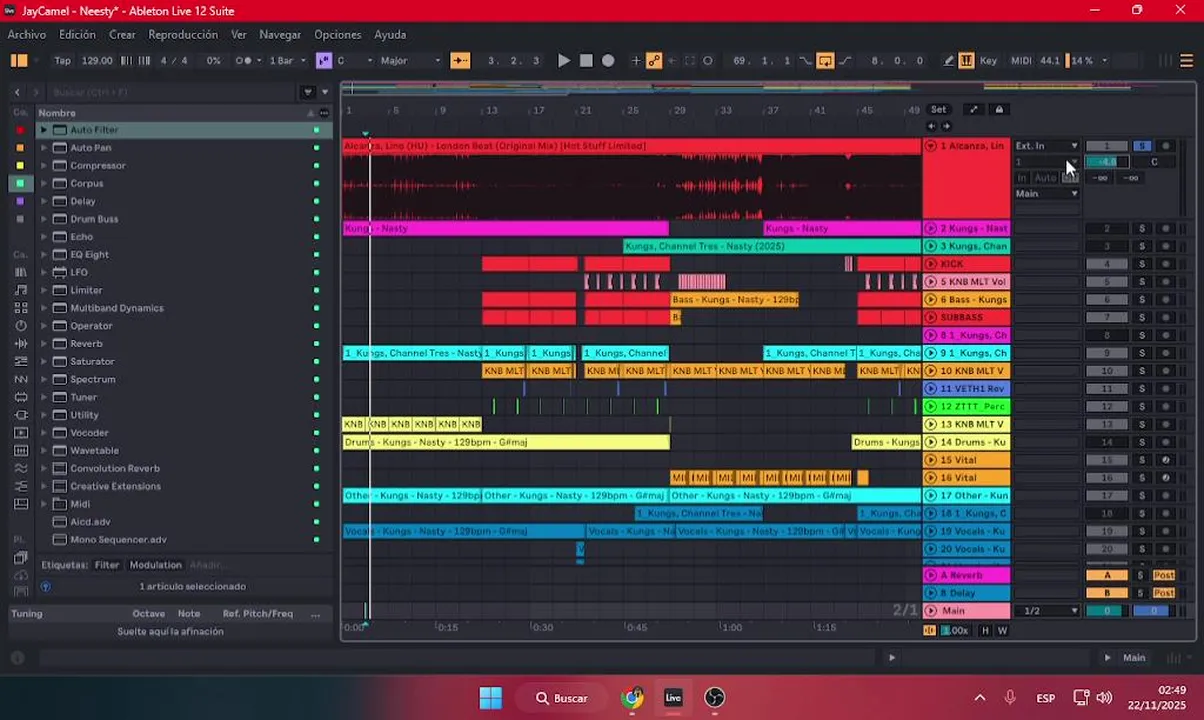Screen dimensions: 1204x720
Task: Click the track launch icon on 4 KICK
Action: click(x=930, y=264)
